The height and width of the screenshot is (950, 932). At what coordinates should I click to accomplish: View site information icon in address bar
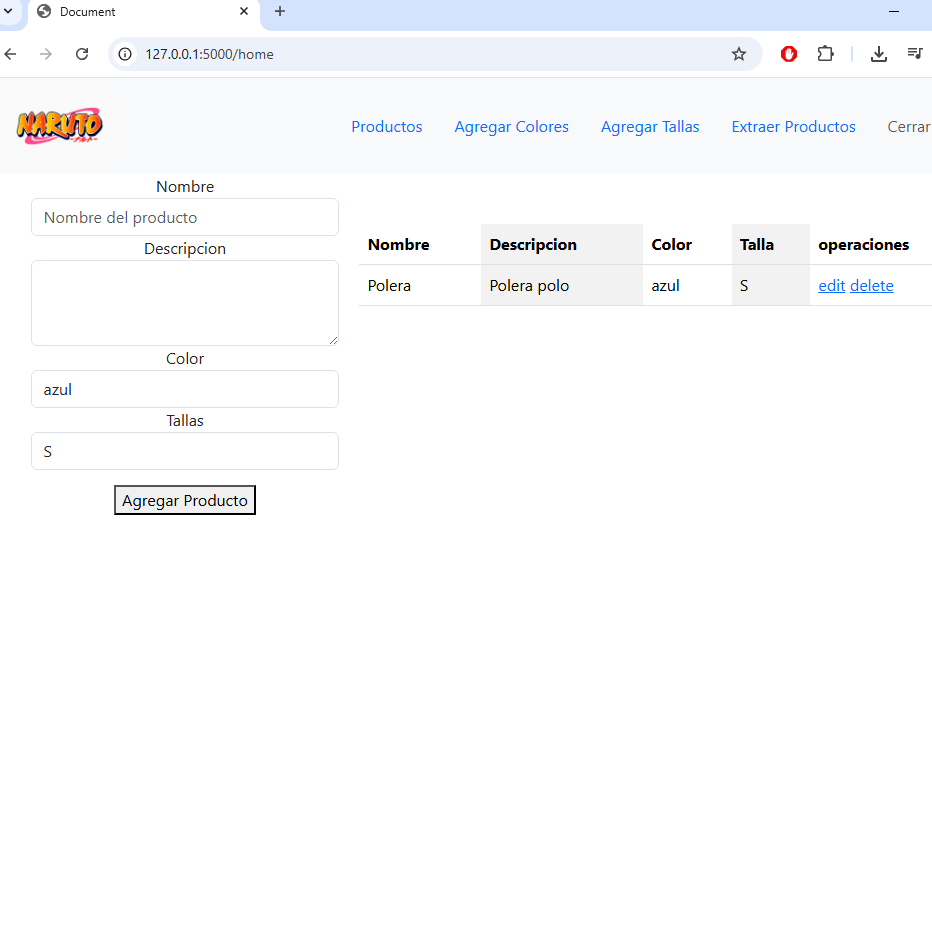click(125, 54)
